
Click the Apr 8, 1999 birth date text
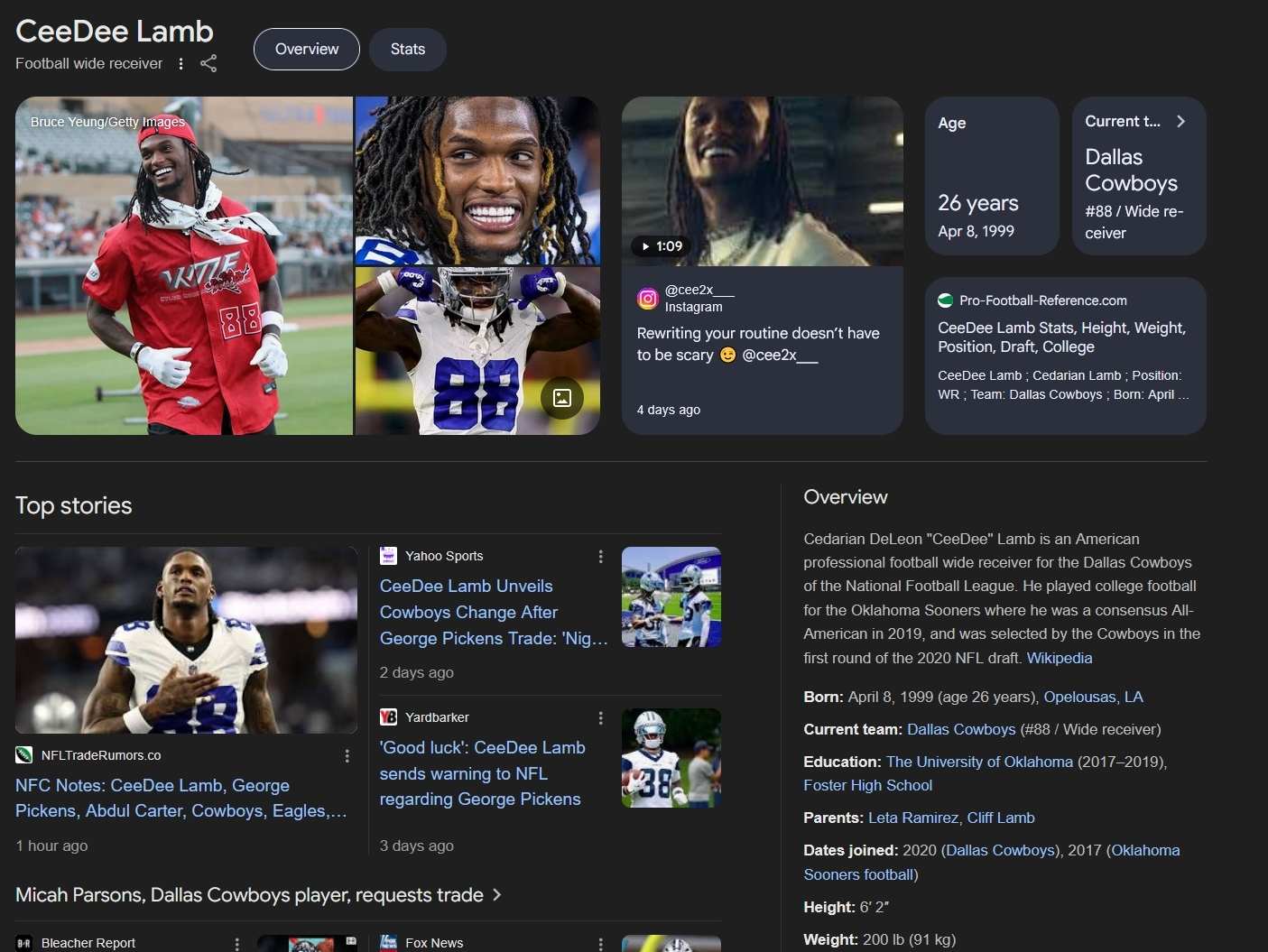(x=976, y=231)
